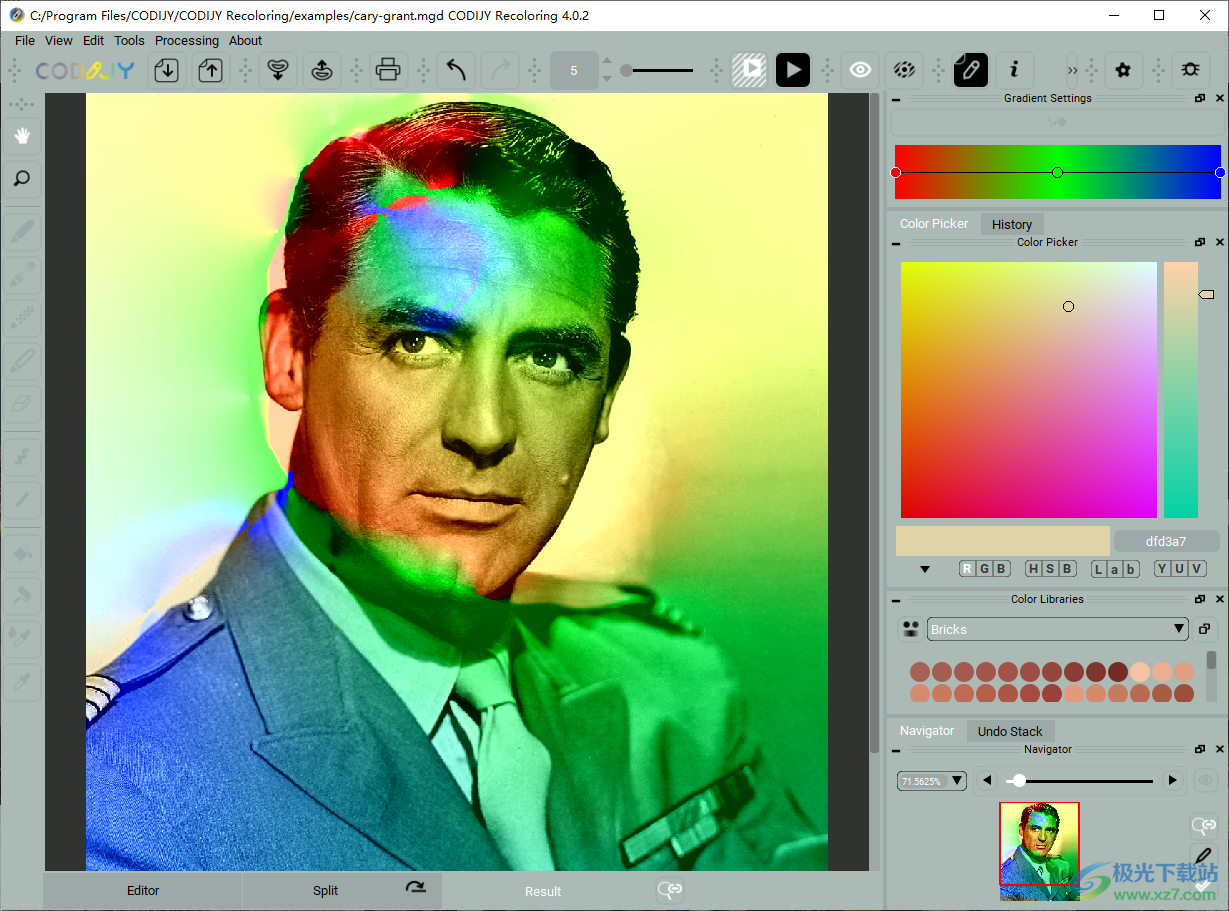The image size is (1229, 911).
Task: Open the Processing menu
Action: tap(186, 41)
